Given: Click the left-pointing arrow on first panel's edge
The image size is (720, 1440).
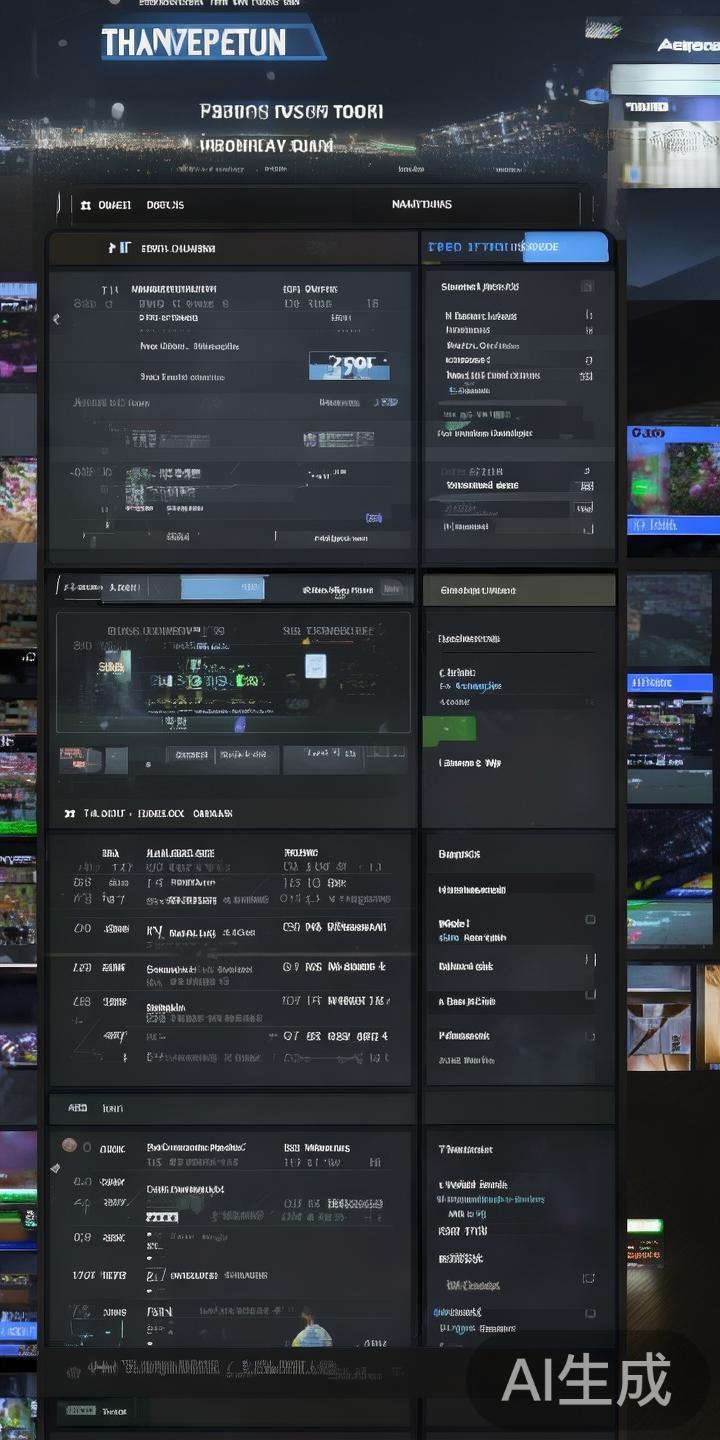Looking at the screenshot, I should (56, 319).
